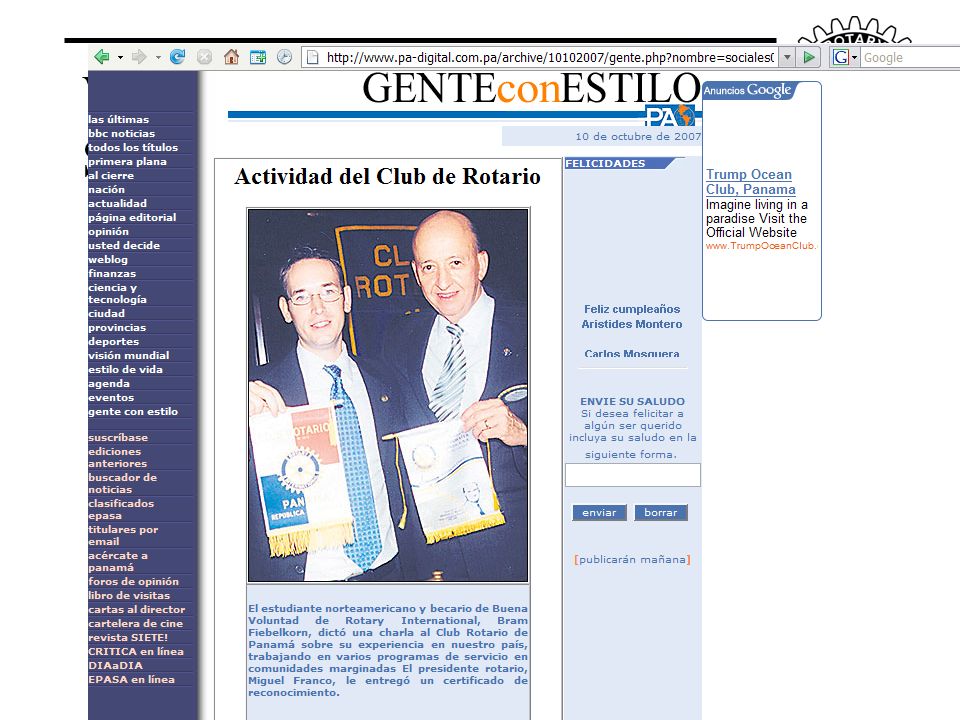Click 'suscríbase' link
The width and height of the screenshot is (960, 720).
click(x=118, y=438)
